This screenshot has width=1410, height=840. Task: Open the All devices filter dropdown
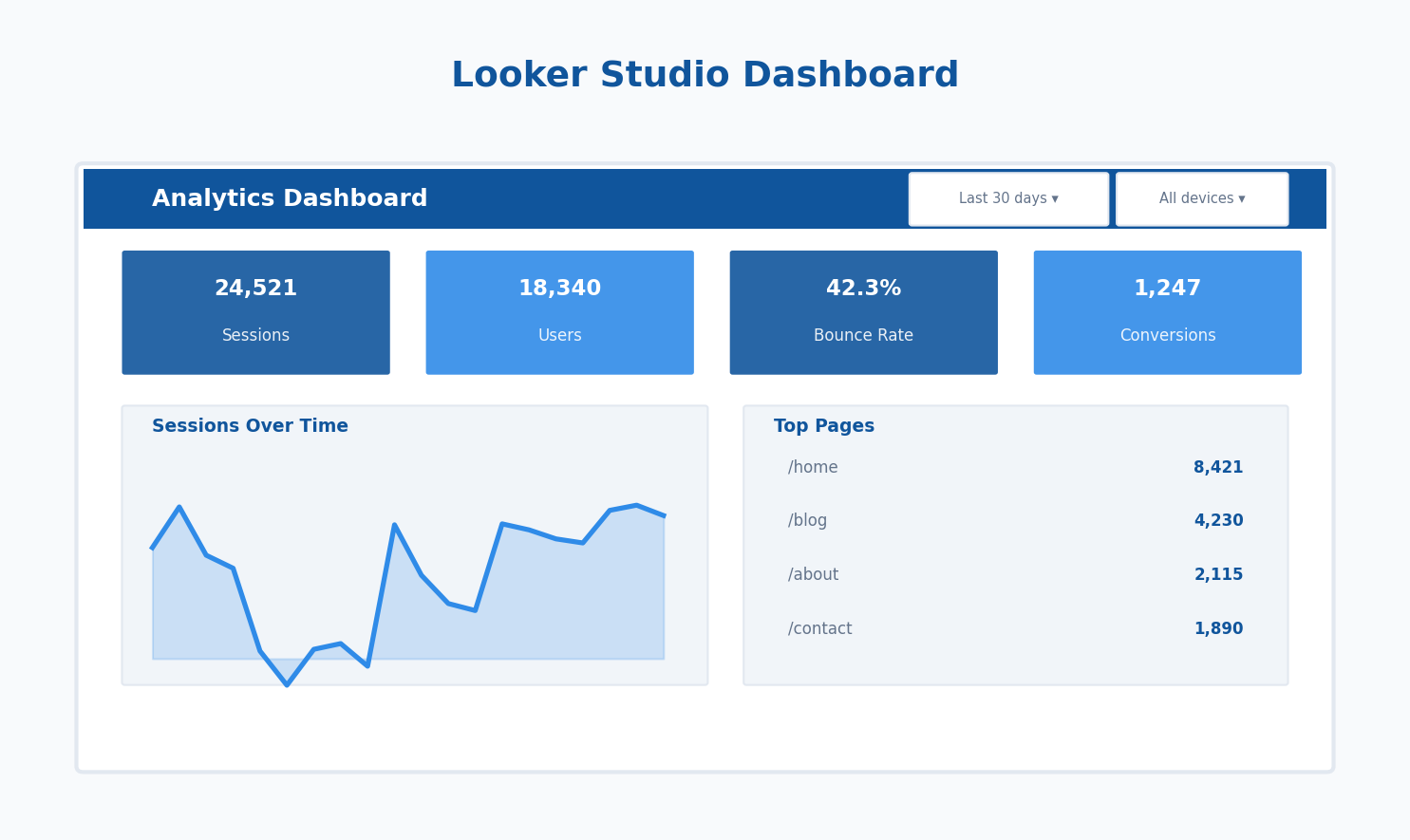click(x=1202, y=198)
